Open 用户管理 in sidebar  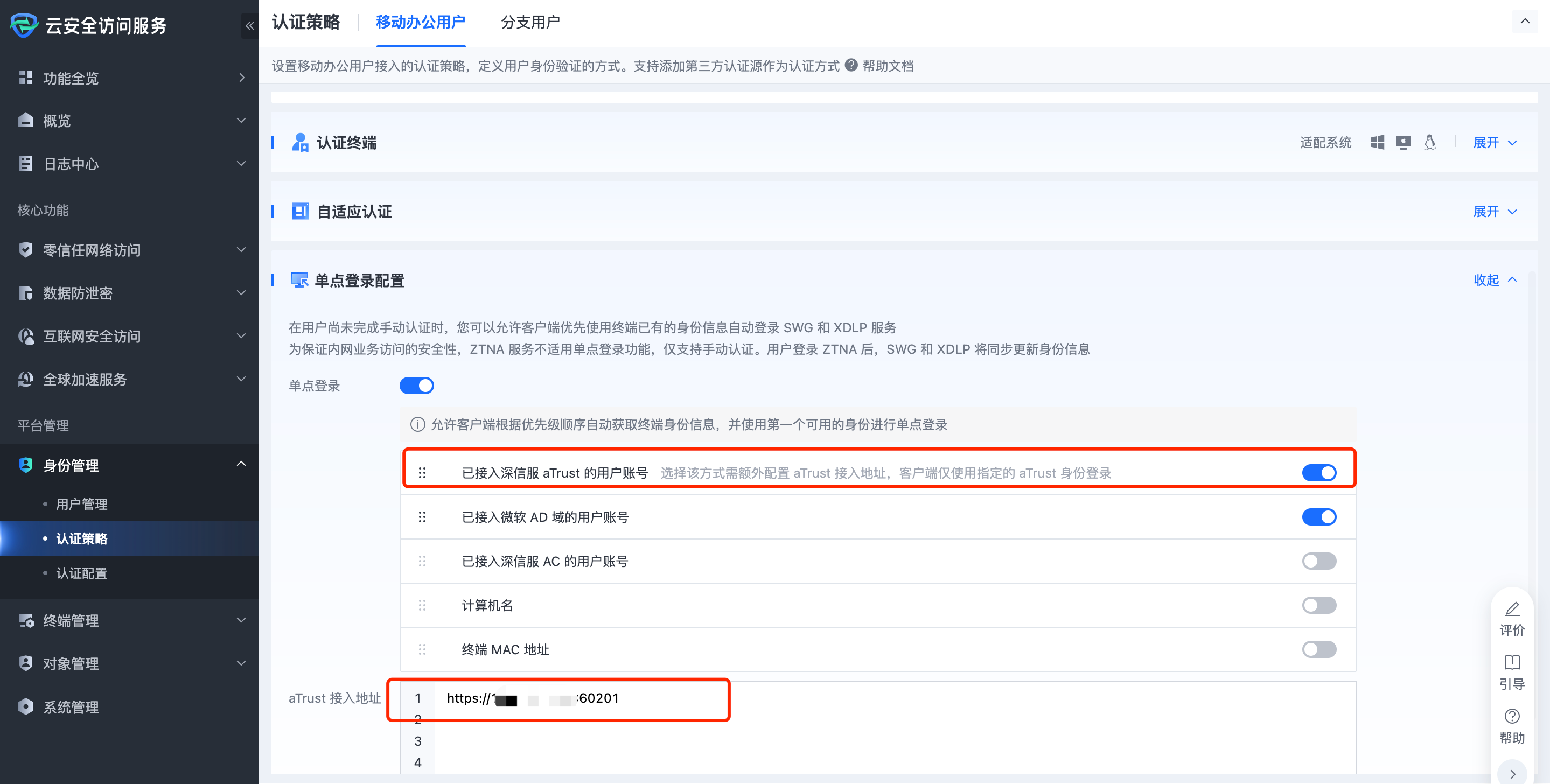[81, 503]
